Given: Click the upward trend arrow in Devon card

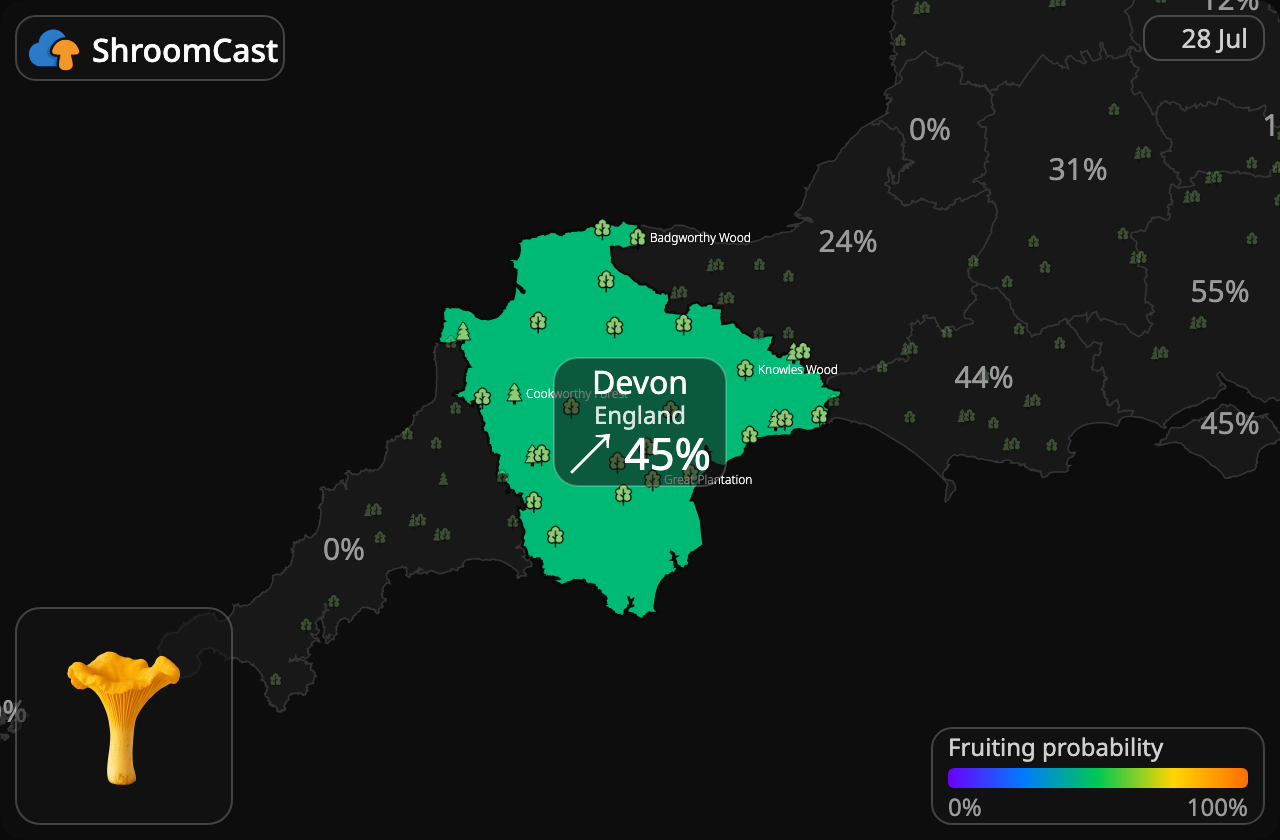Looking at the screenshot, I should (590, 453).
